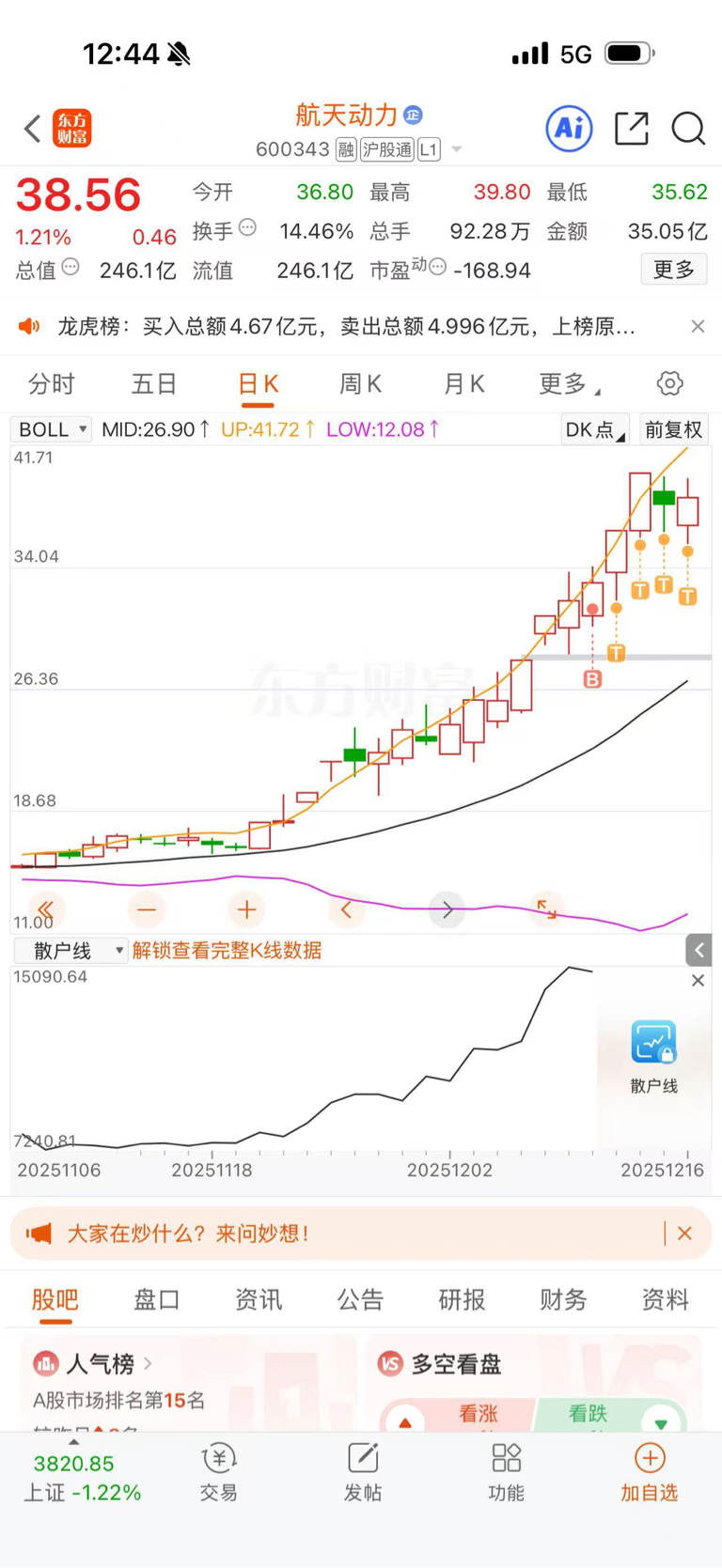The image size is (722, 1568).
Task: Tap the 企 badge beside 航天动力
Action: 413,115
